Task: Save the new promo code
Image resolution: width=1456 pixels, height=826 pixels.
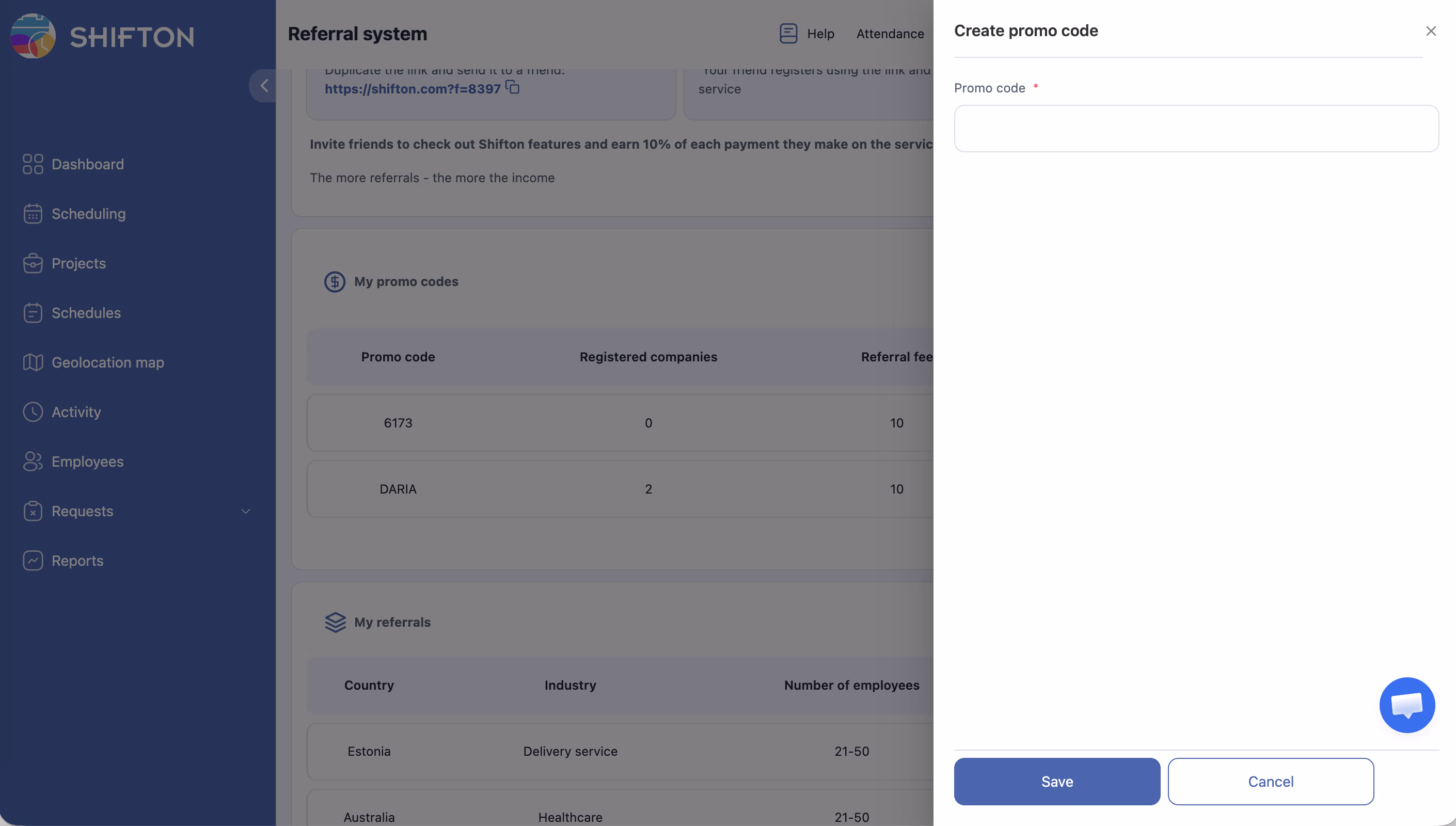Action: pyautogui.click(x=1057, y=781)
